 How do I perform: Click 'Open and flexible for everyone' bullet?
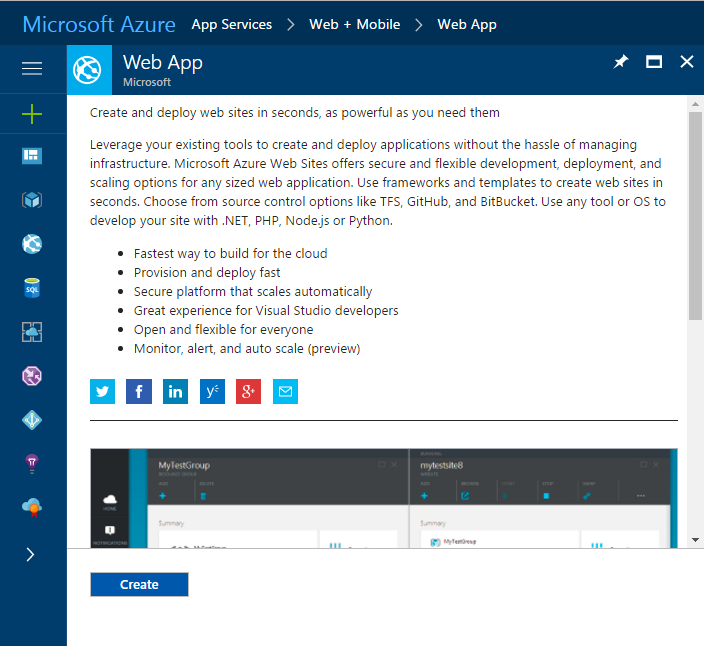(224, 330)
